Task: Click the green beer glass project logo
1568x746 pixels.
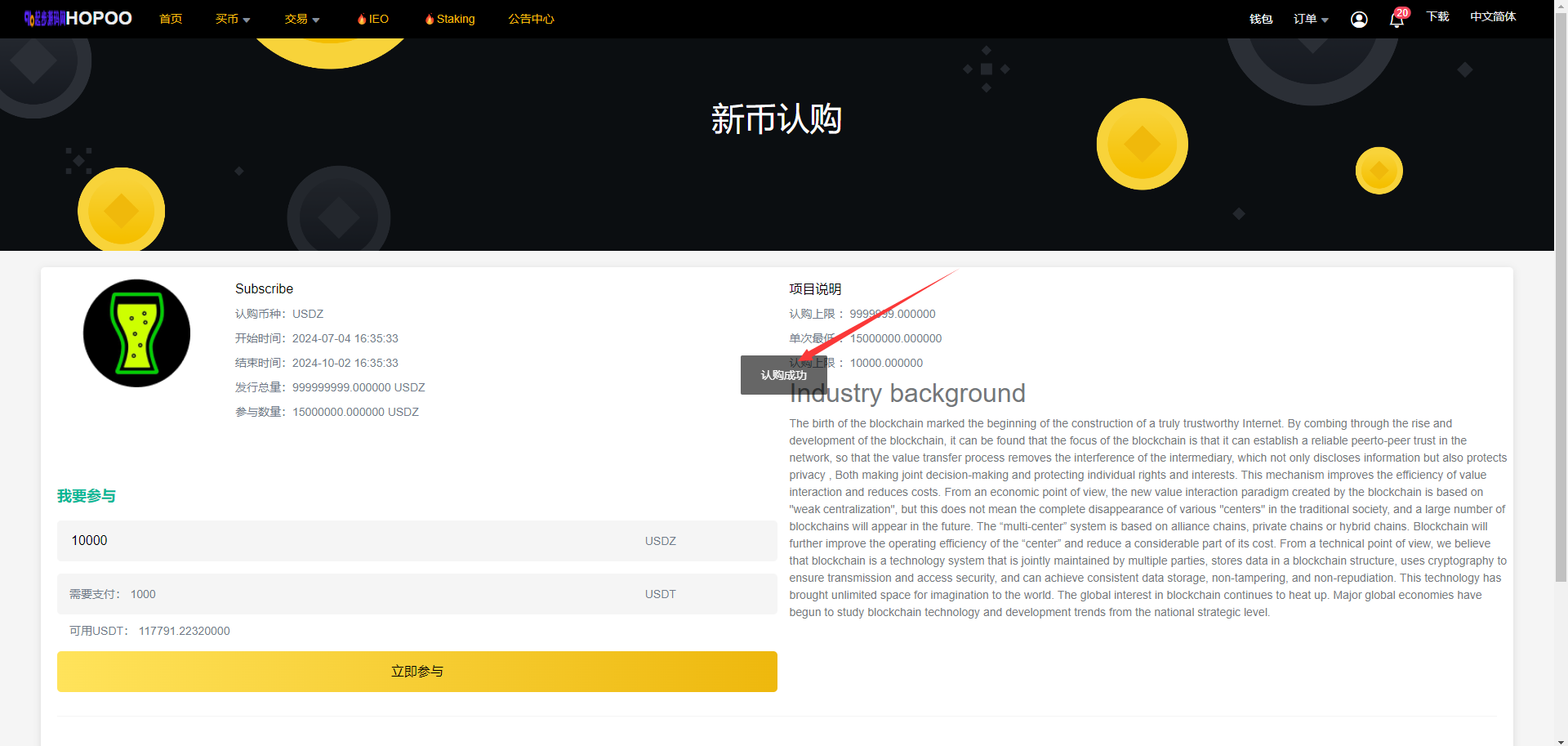Action: point(137,333)
